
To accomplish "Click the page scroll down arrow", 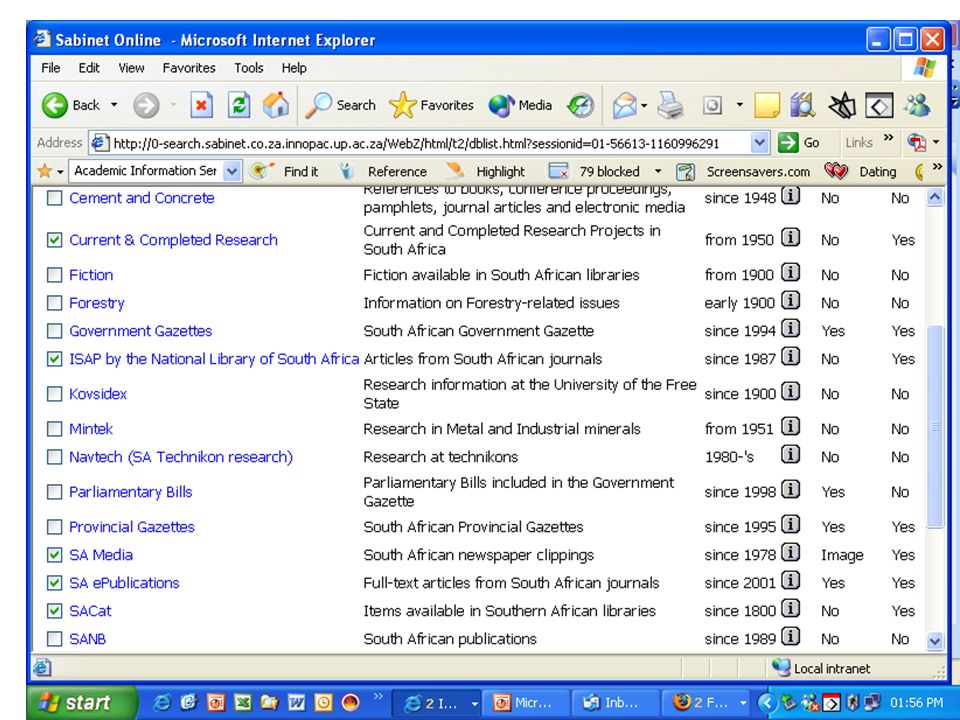I will [934, 641].
